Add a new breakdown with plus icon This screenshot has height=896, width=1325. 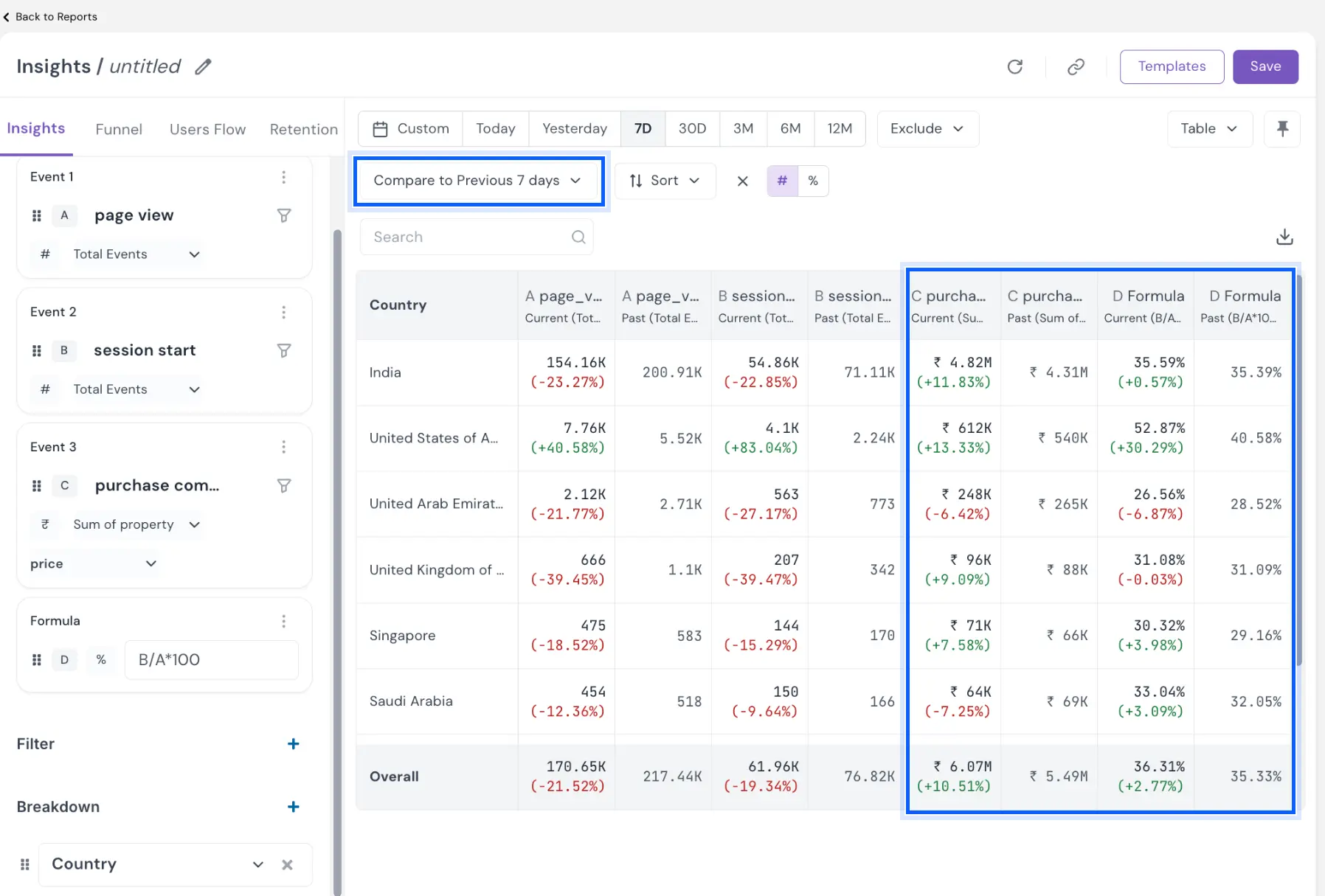[293, 807]
